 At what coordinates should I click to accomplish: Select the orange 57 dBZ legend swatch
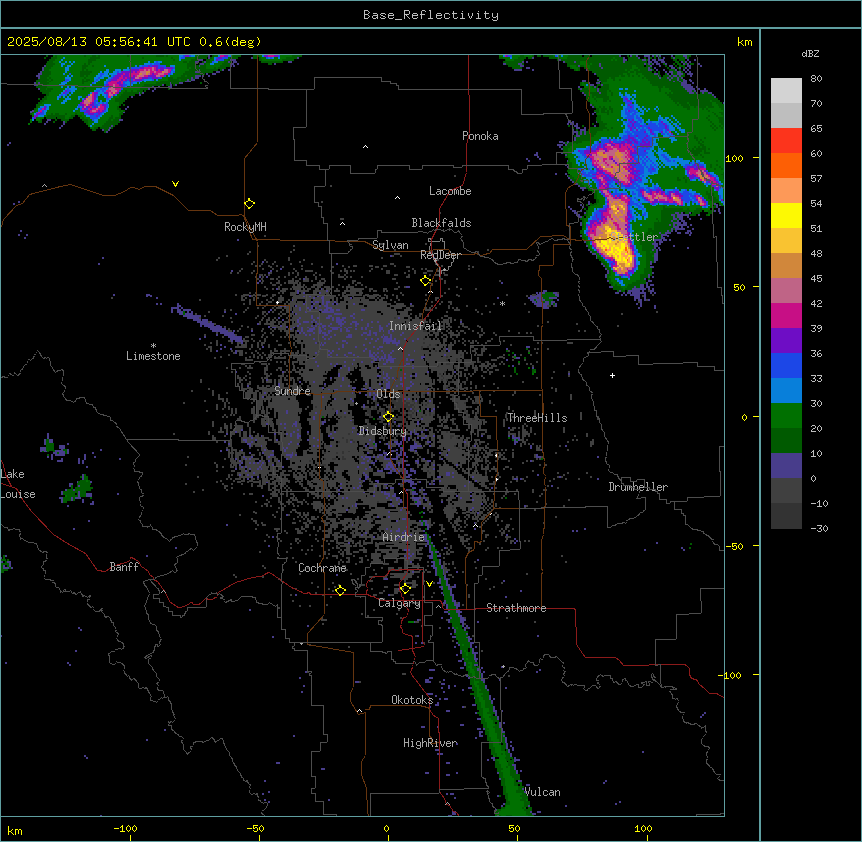click(x=786, y=165)
